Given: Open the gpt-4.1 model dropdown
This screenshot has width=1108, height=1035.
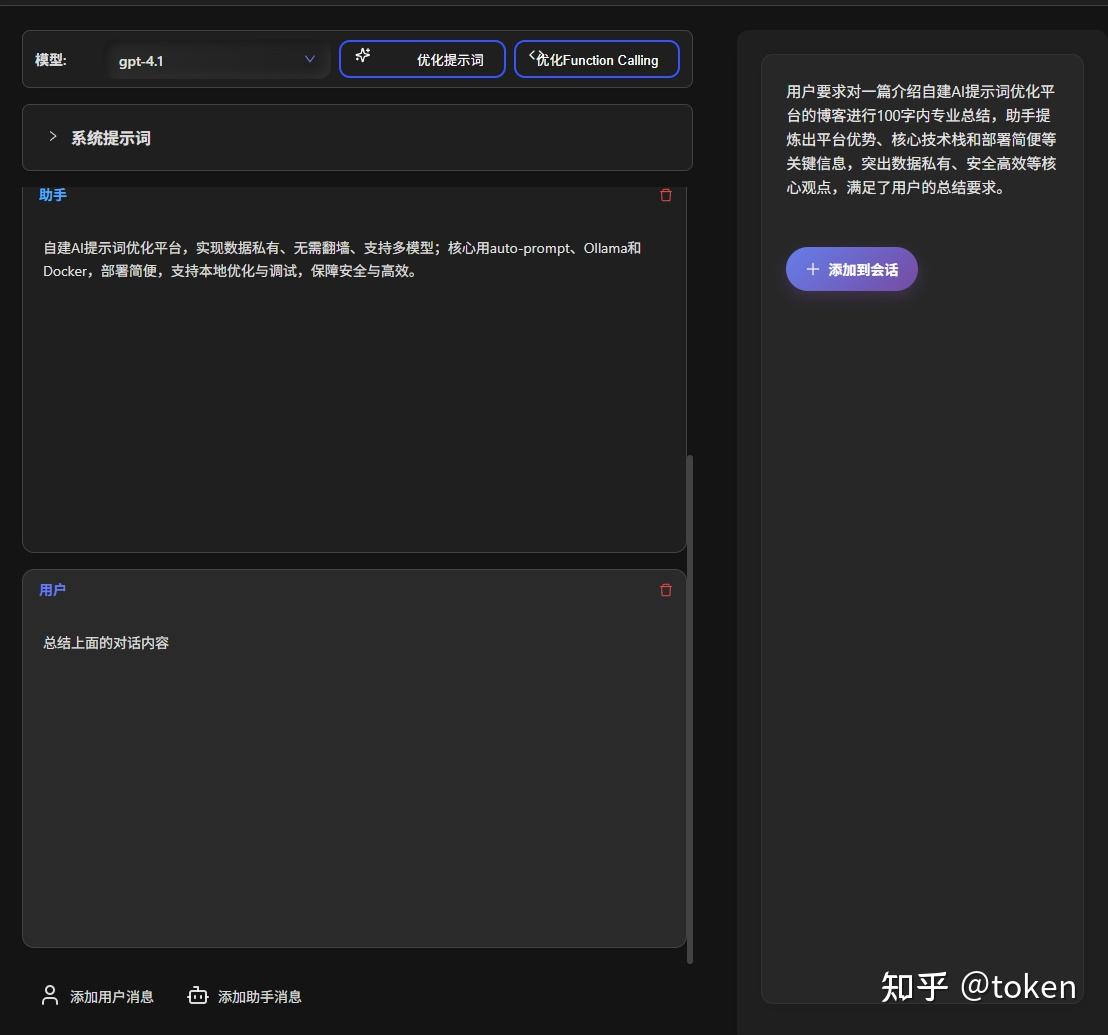Looking at the screenshot, I should 218,60.
